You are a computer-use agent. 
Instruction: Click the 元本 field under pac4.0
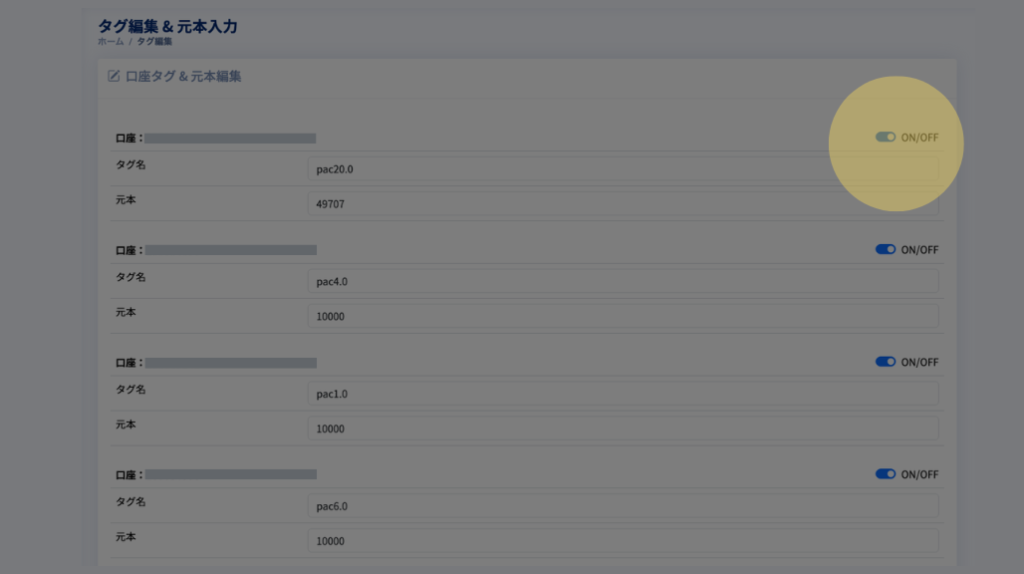point(622,316)
